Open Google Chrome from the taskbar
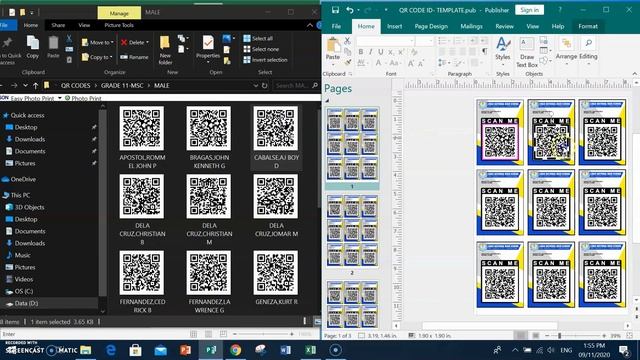640x360 pixels. pos(236,350)
